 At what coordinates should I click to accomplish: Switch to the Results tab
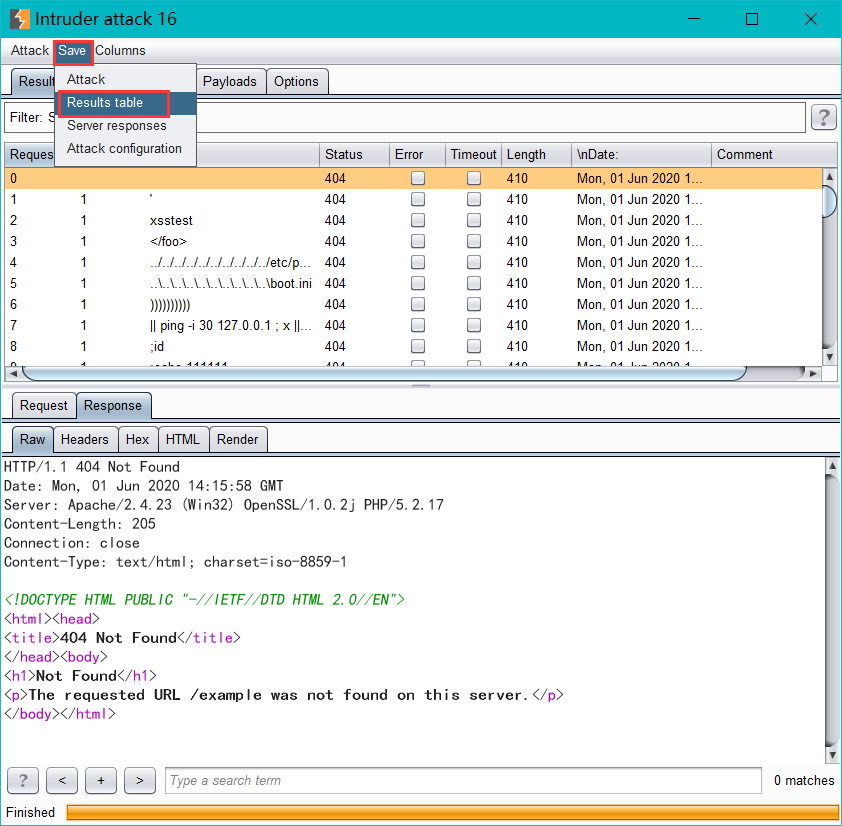point(34,82)
